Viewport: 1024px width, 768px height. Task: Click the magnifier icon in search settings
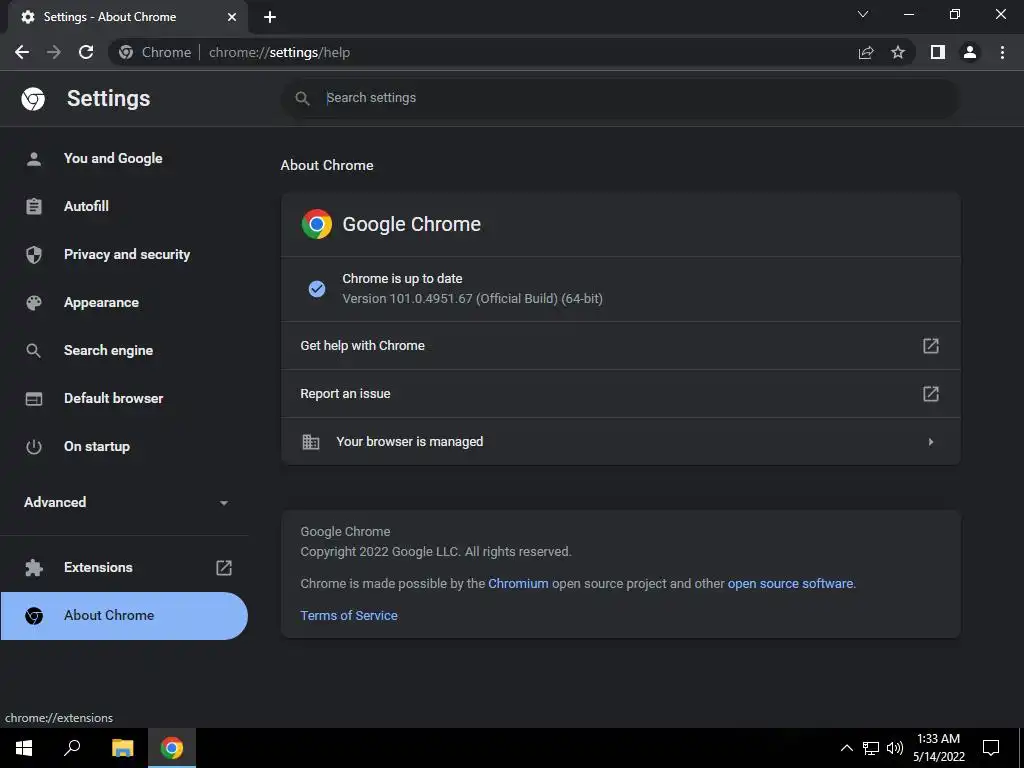pyautogui.click(x=302, y=98)
